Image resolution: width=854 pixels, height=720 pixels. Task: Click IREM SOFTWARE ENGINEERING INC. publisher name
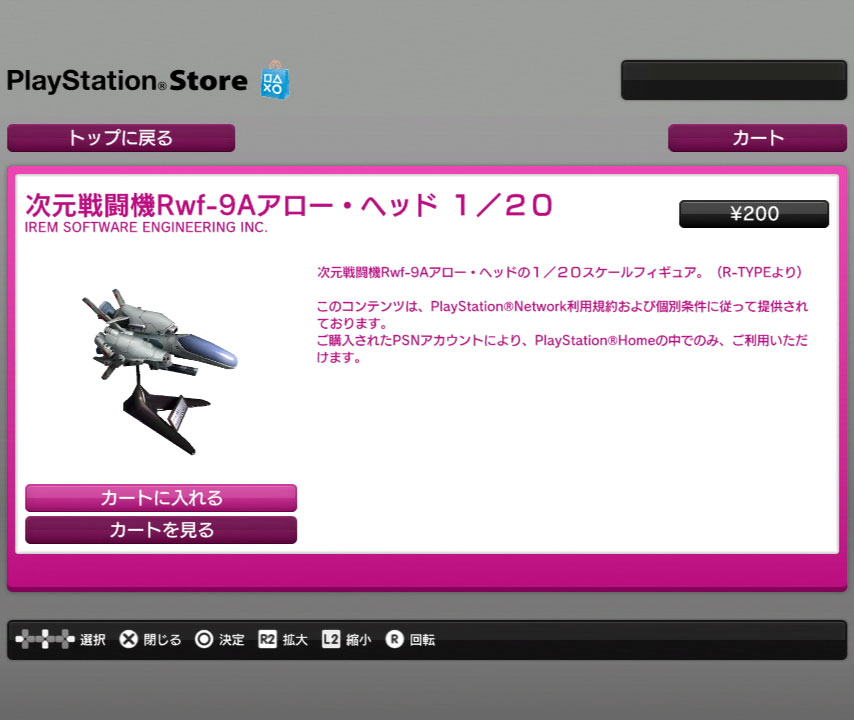(146, 228)
